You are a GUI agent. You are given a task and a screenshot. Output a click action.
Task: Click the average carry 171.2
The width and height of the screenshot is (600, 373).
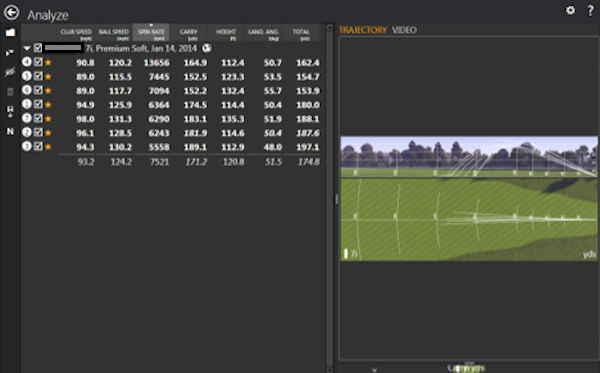(196, 162)
